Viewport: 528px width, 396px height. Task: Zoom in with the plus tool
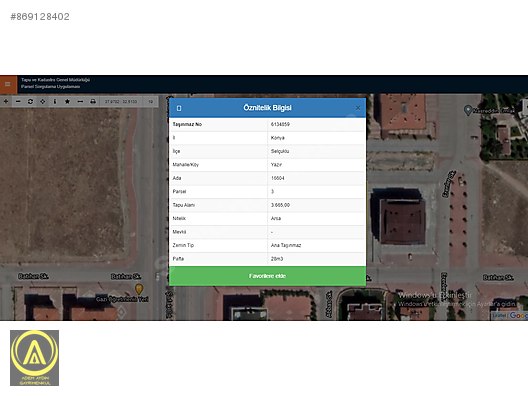click(x=6, y=101)
